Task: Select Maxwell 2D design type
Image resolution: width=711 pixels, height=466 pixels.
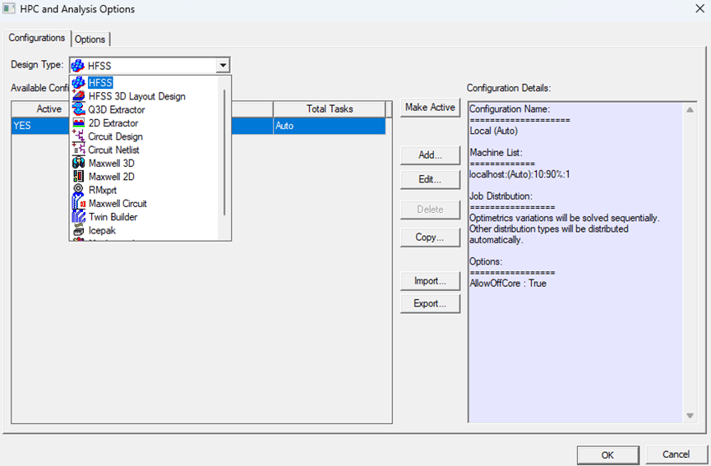Action: point(111,176)
